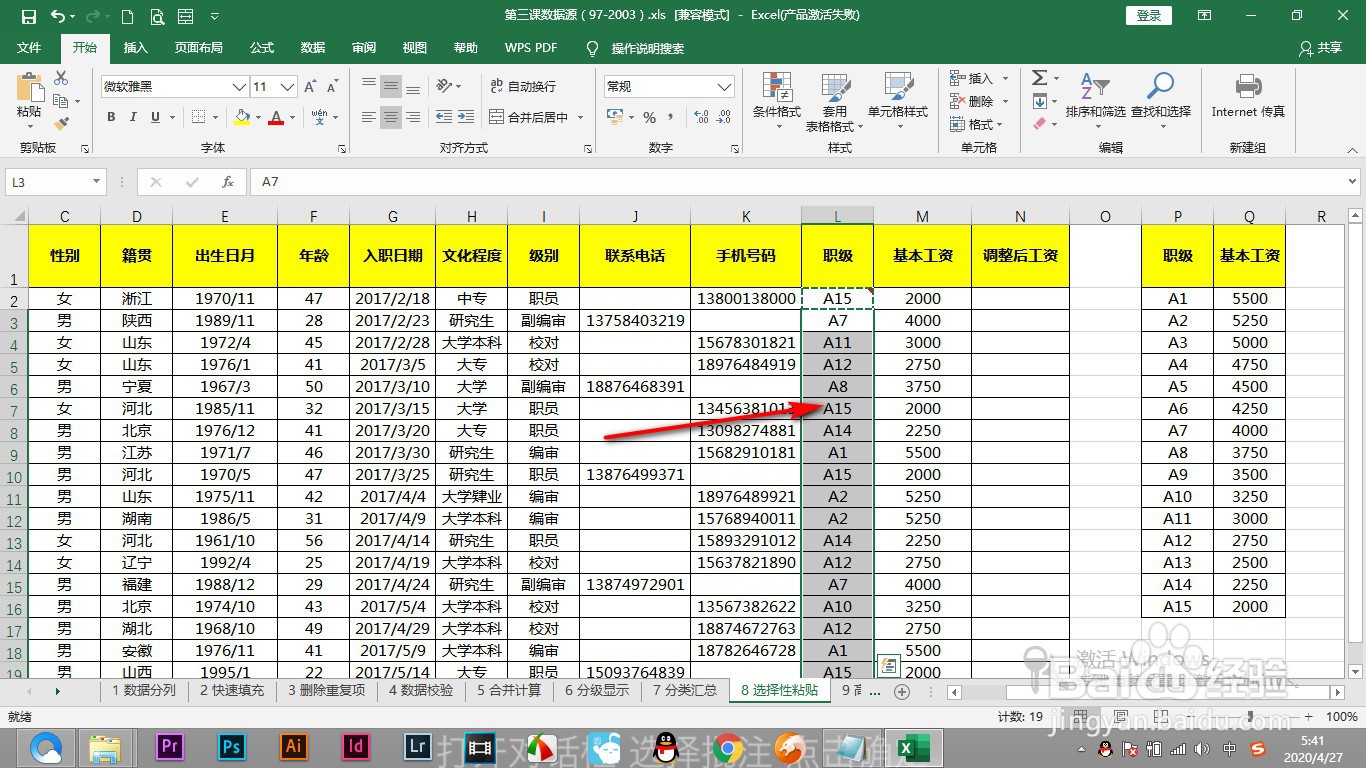Image resolution: width=1366 pixels, height=768 pixels.
Task: Switch to the 插入 ribbon tab
Action: click(x=136, y=47)
